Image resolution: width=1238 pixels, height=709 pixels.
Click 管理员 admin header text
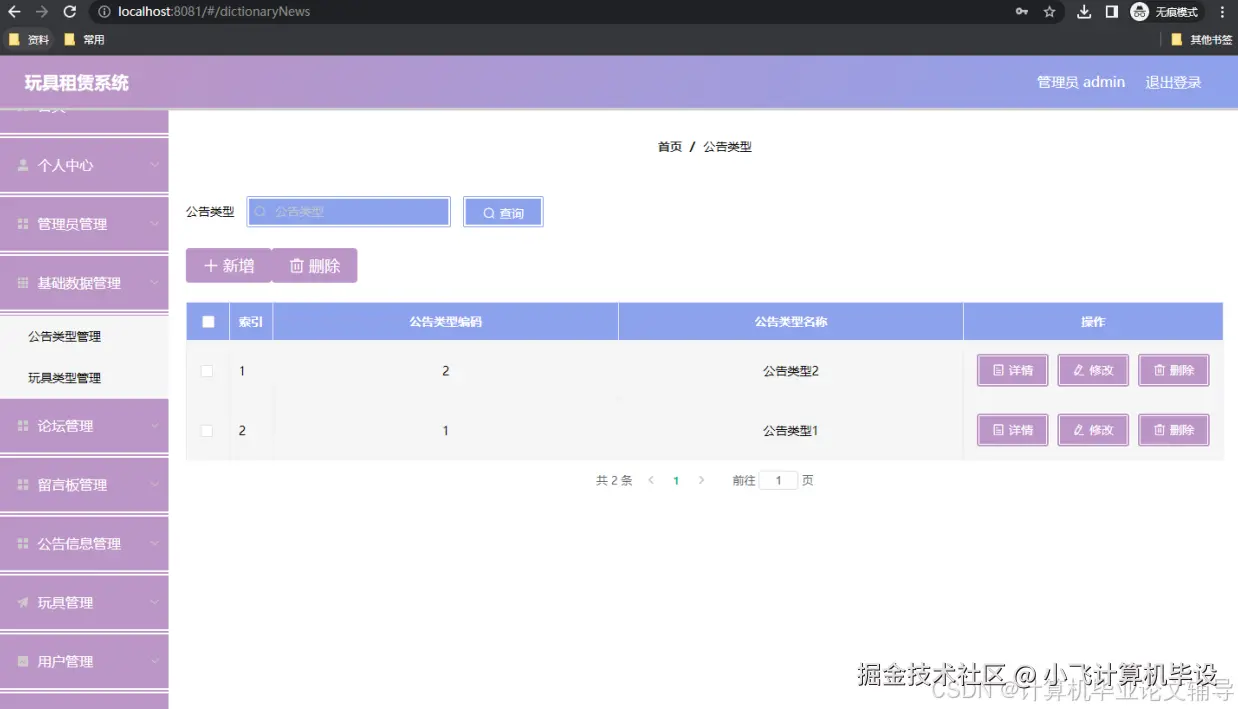pyautogui.click(x=1081, y=82)
